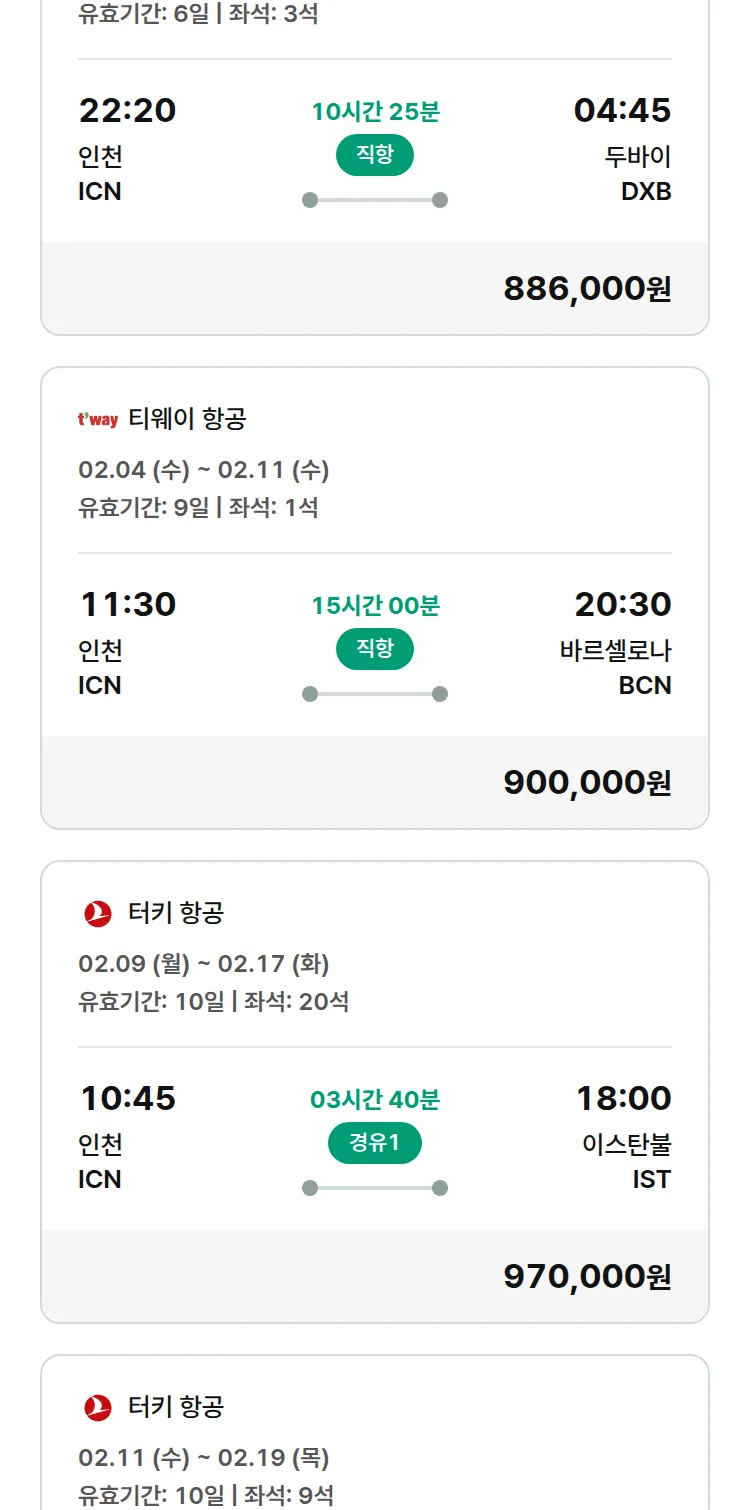The width and height of the screenshot is (750, 1510).
Task: Click the 03시간 40분 duration text
Action: 375,1100
